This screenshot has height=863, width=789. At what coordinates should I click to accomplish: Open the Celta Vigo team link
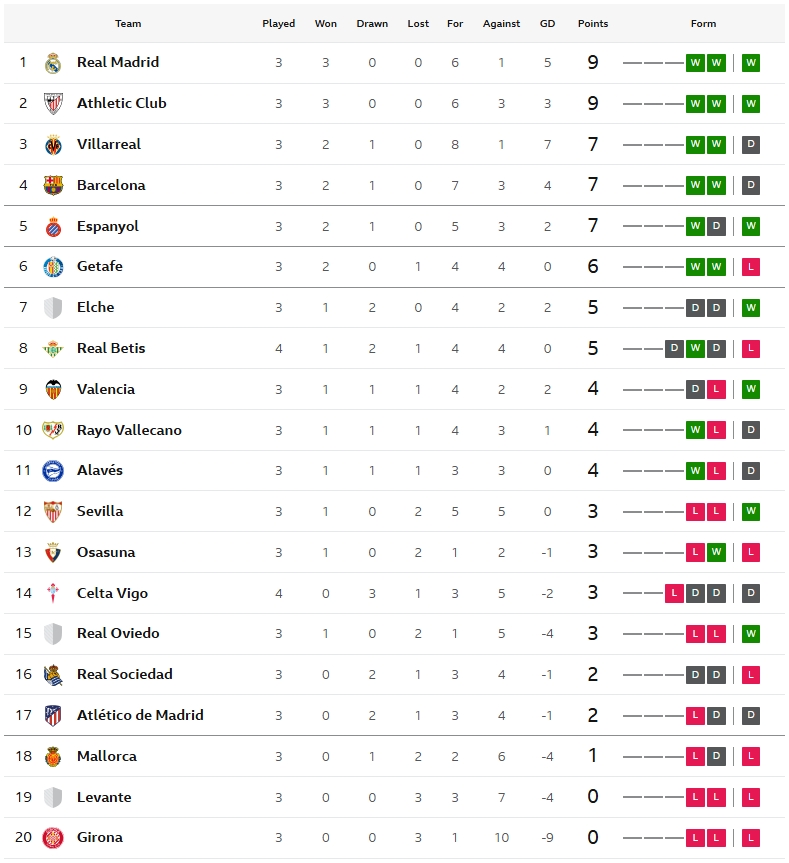[x=112, y=593]
